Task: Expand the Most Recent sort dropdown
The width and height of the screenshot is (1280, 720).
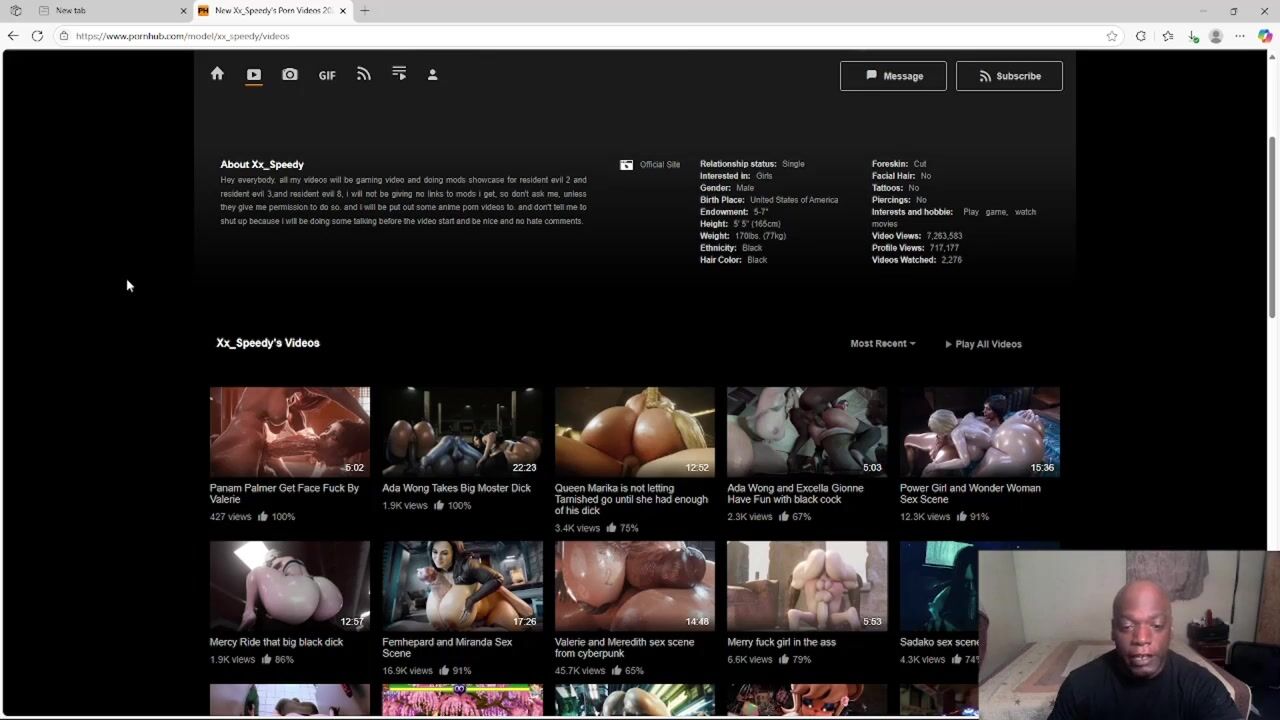Action: [882, 344]
